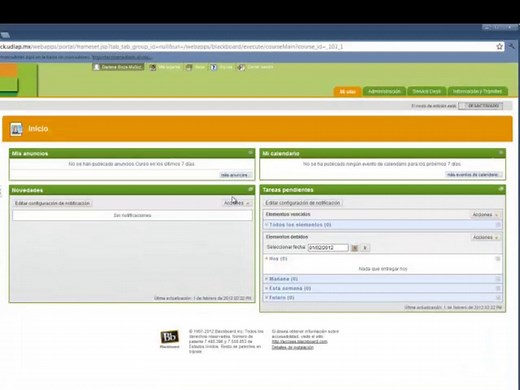Click the bookmark star in address bar
Viewport: 520px width, 390px height.
pyautogui.click(x=499, y=46)
